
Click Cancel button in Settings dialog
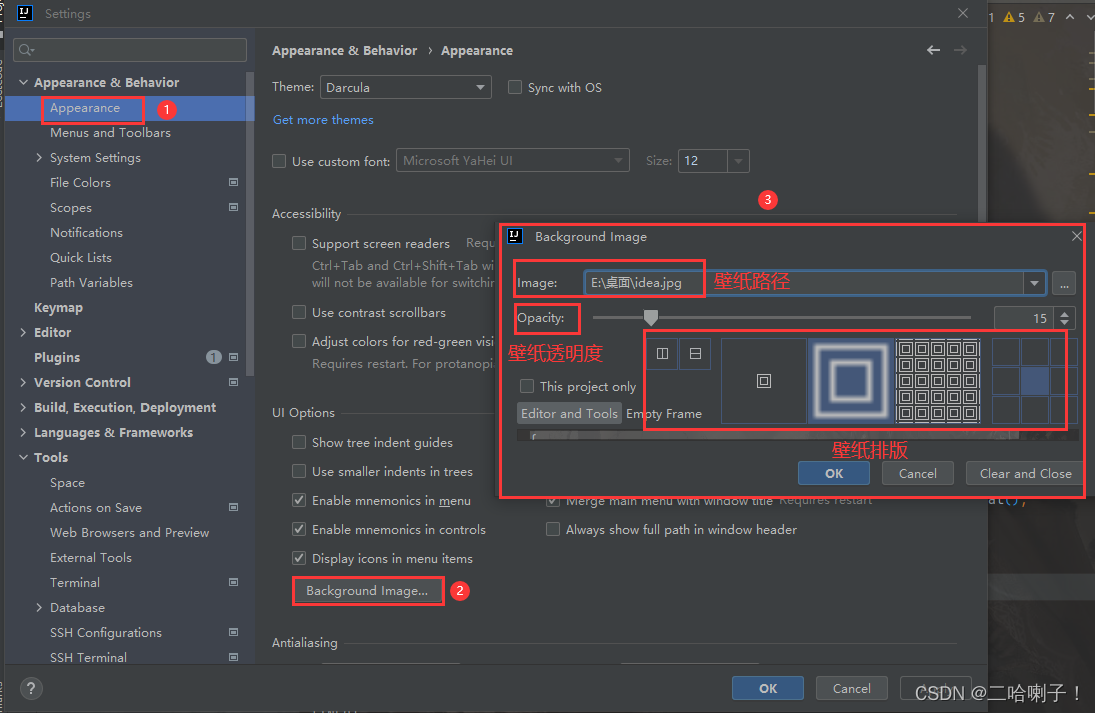(851, 689)
